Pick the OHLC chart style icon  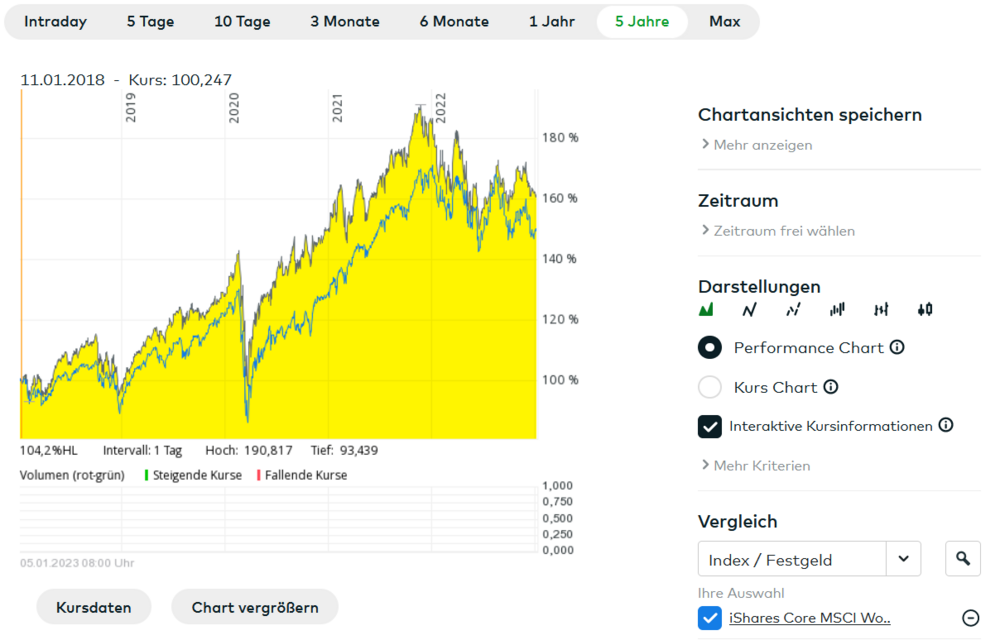tap(881, 310)
